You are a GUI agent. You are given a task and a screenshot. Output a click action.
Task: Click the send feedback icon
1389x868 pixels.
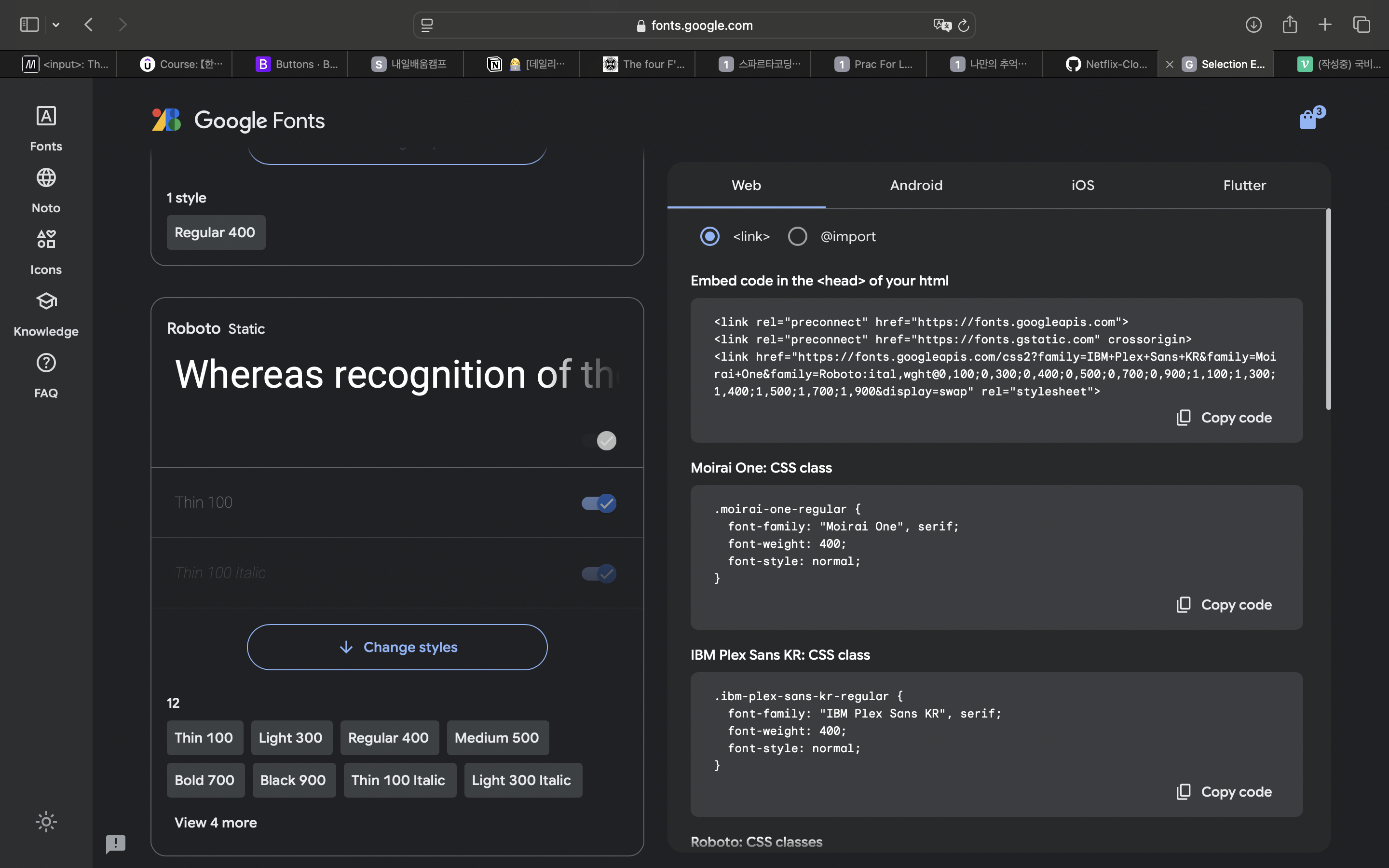tap(115, 843)
